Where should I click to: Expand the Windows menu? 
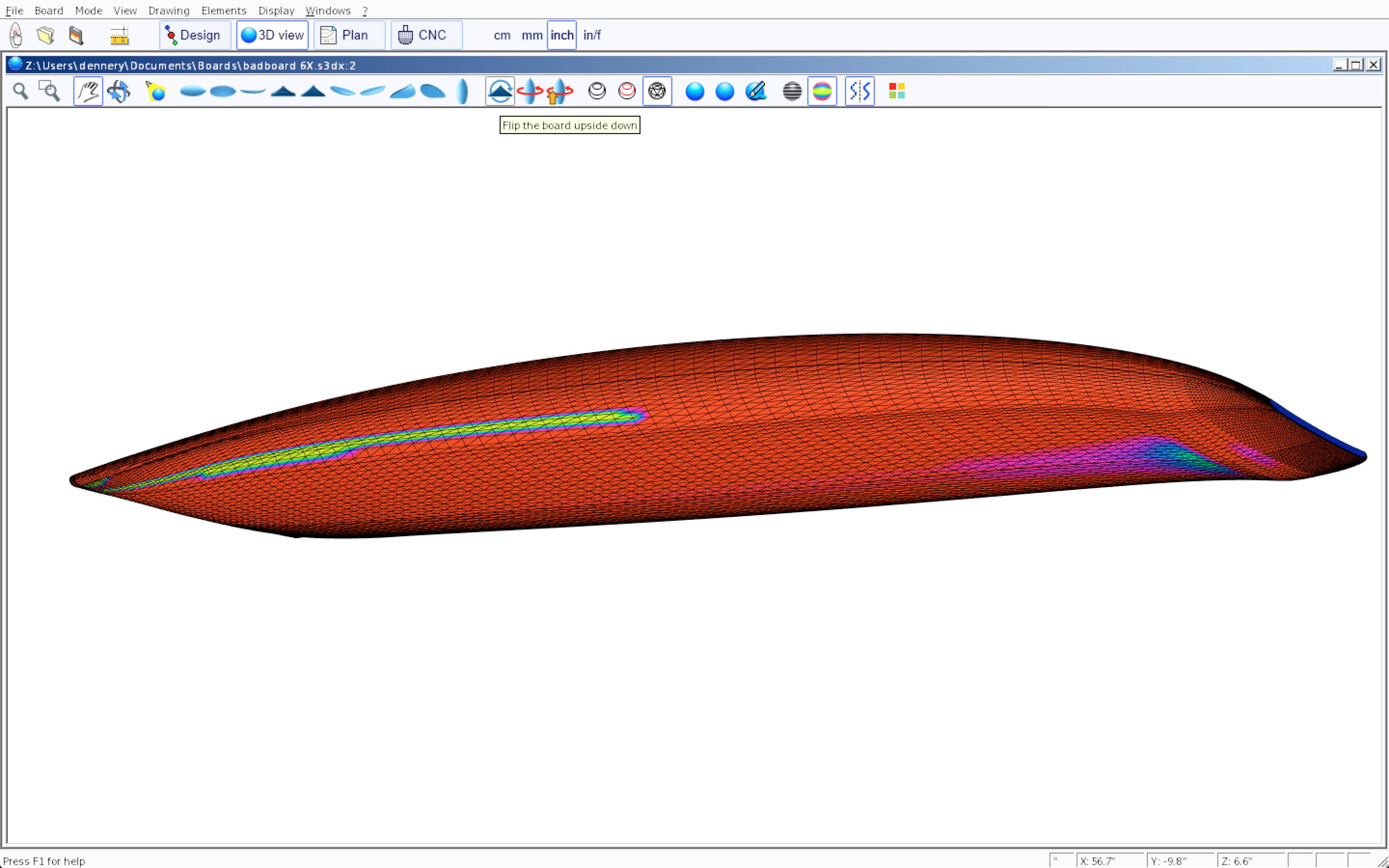point(328,10)
